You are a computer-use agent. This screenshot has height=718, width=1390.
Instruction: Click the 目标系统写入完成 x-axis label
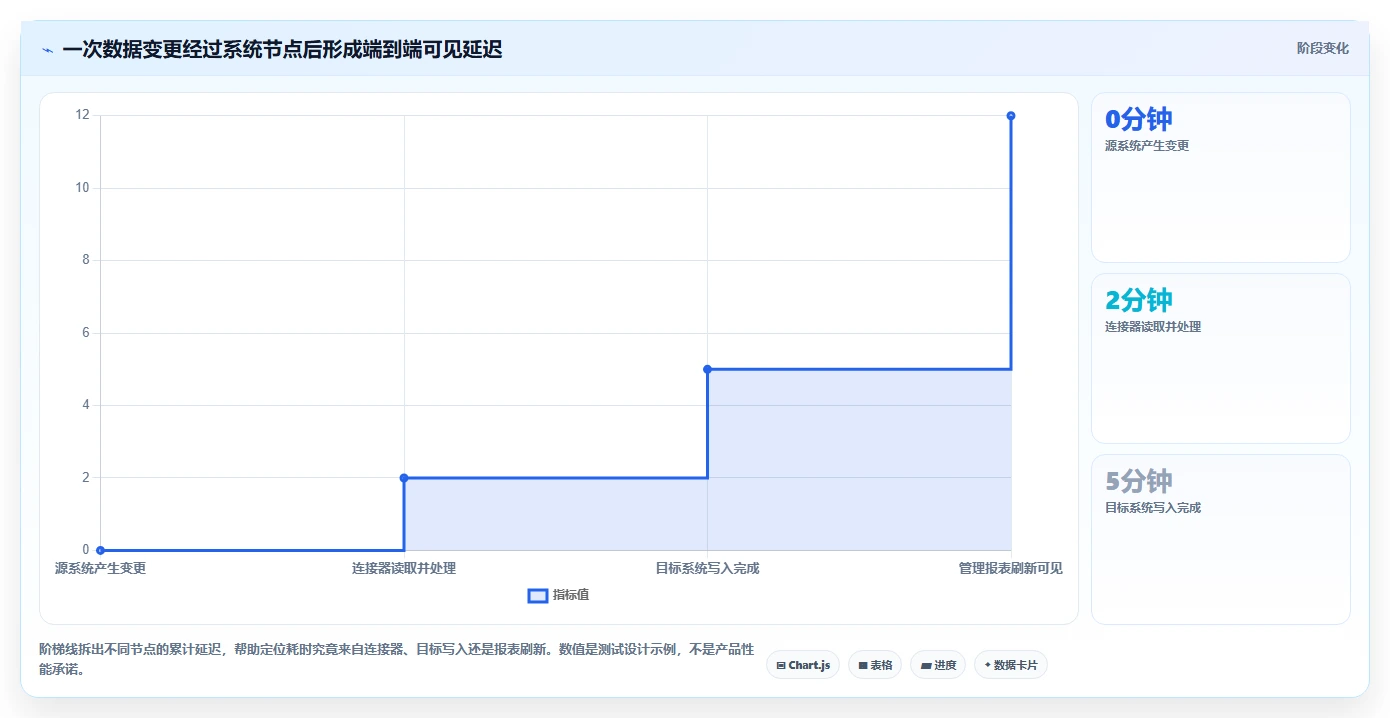707,568
